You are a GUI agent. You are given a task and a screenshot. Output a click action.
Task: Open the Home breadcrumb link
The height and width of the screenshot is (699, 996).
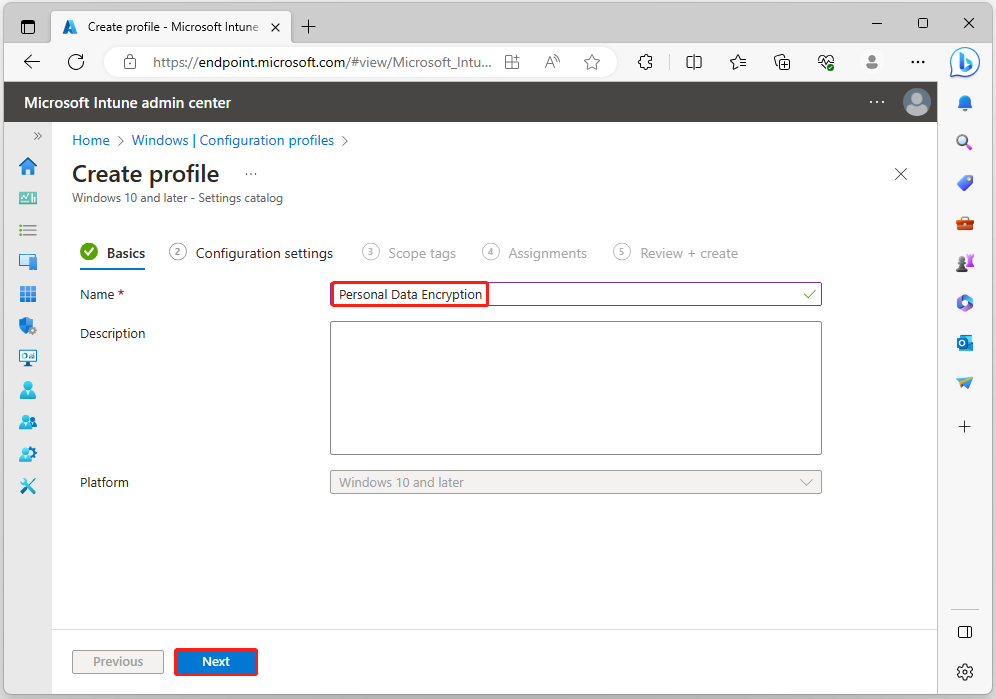tap(90, 140)
